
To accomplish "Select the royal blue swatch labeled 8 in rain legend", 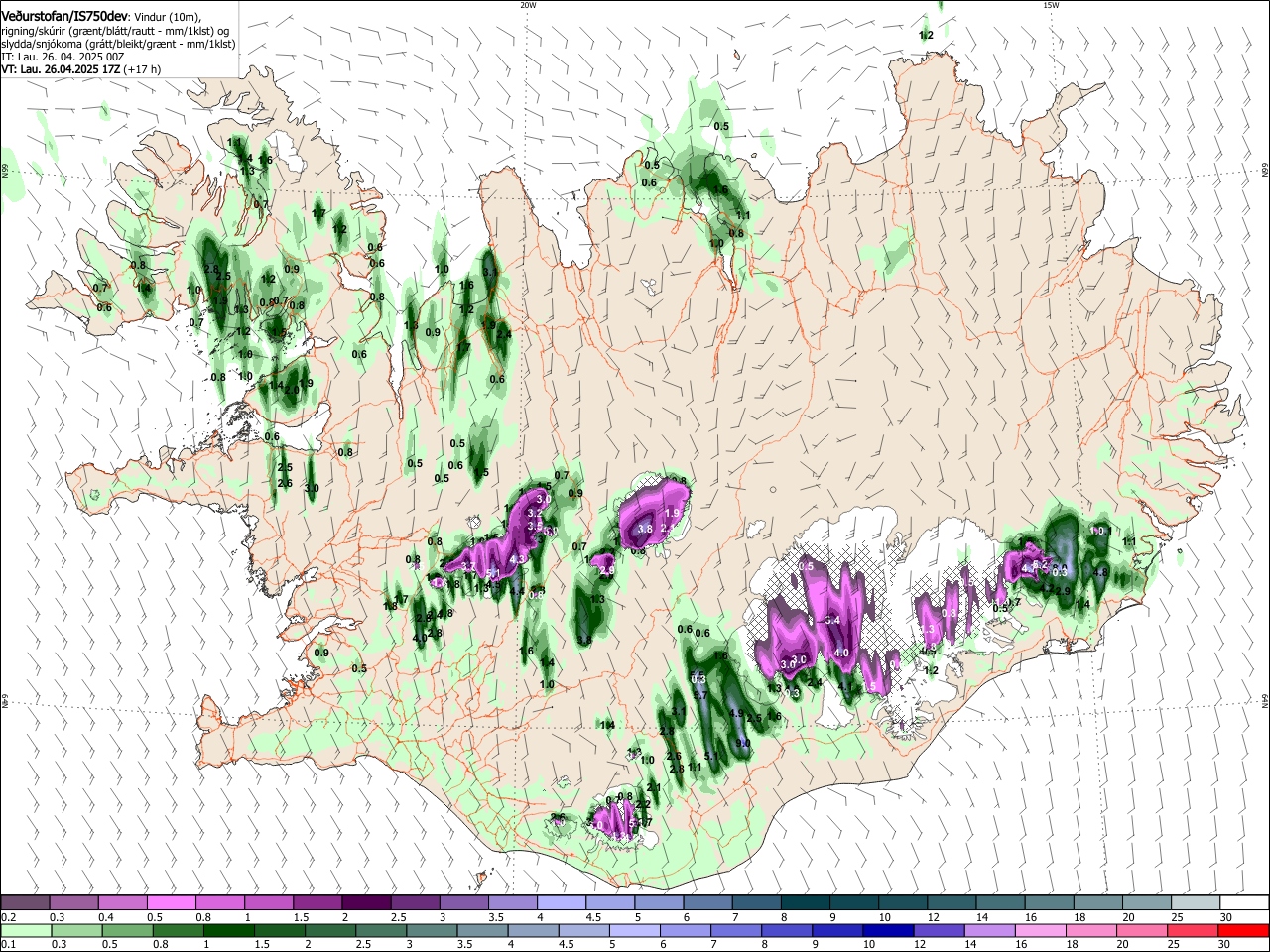I will tap(786, 930).
